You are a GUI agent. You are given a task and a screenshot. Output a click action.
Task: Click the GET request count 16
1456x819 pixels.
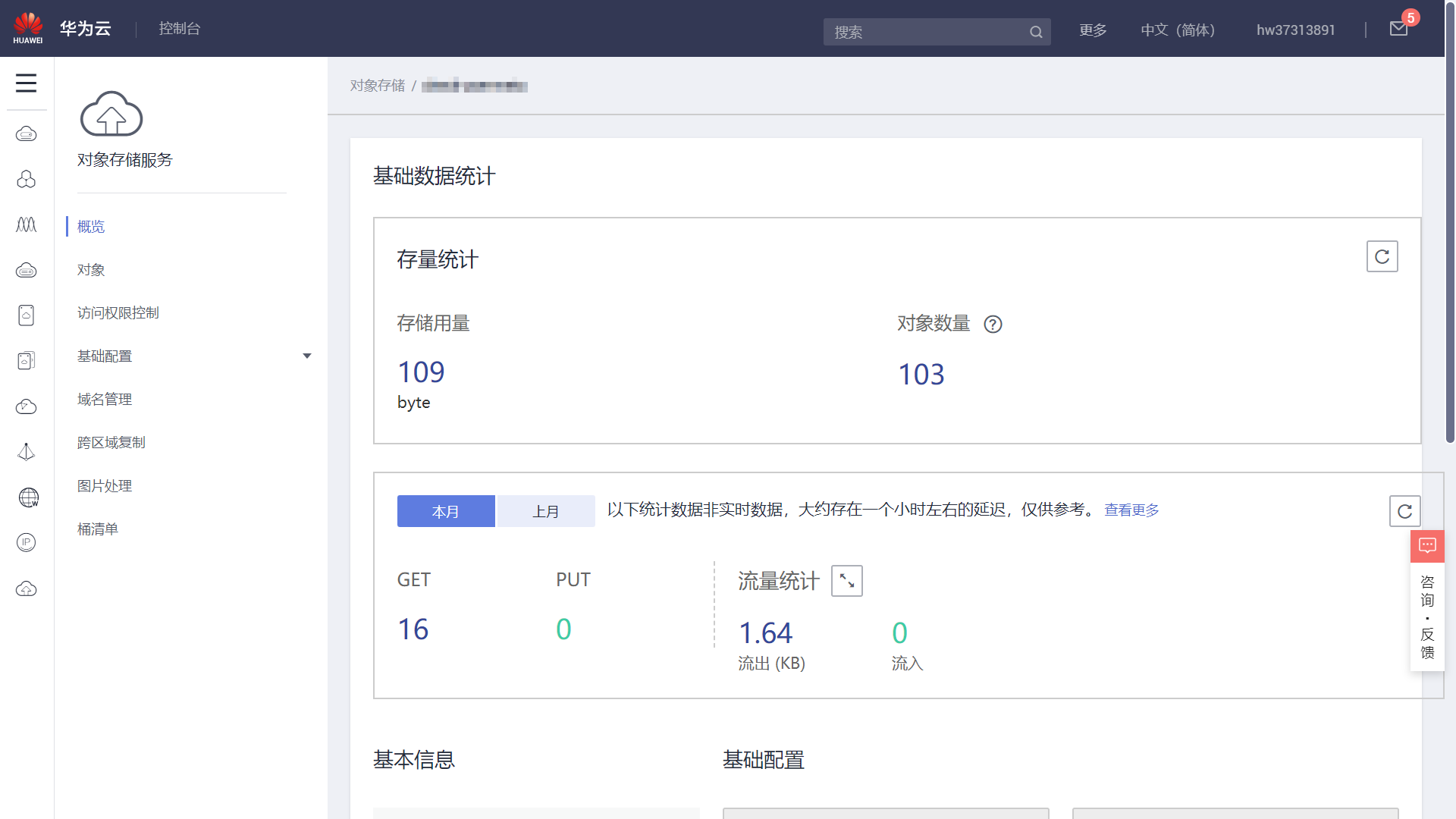[x=413, y=629]
